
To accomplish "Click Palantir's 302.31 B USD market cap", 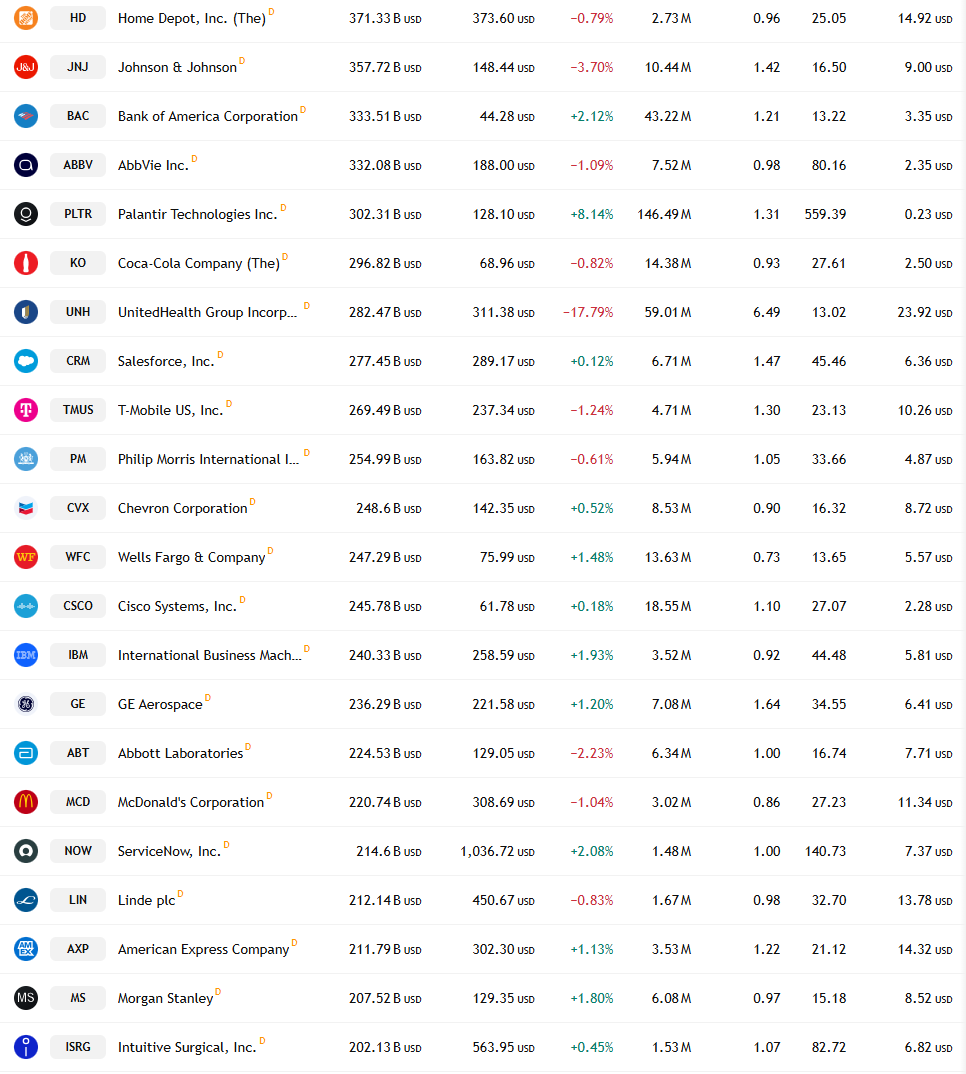I will pyautogui.click(x=385, y=214).
